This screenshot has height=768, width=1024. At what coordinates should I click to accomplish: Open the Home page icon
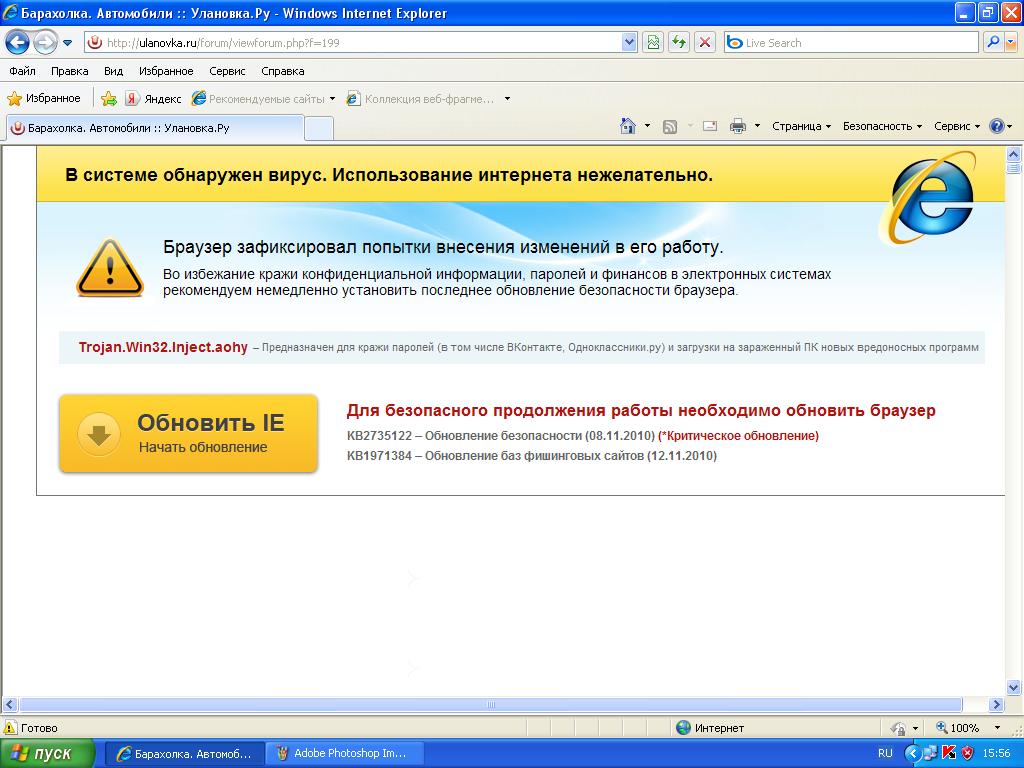[x=628, y=126]
